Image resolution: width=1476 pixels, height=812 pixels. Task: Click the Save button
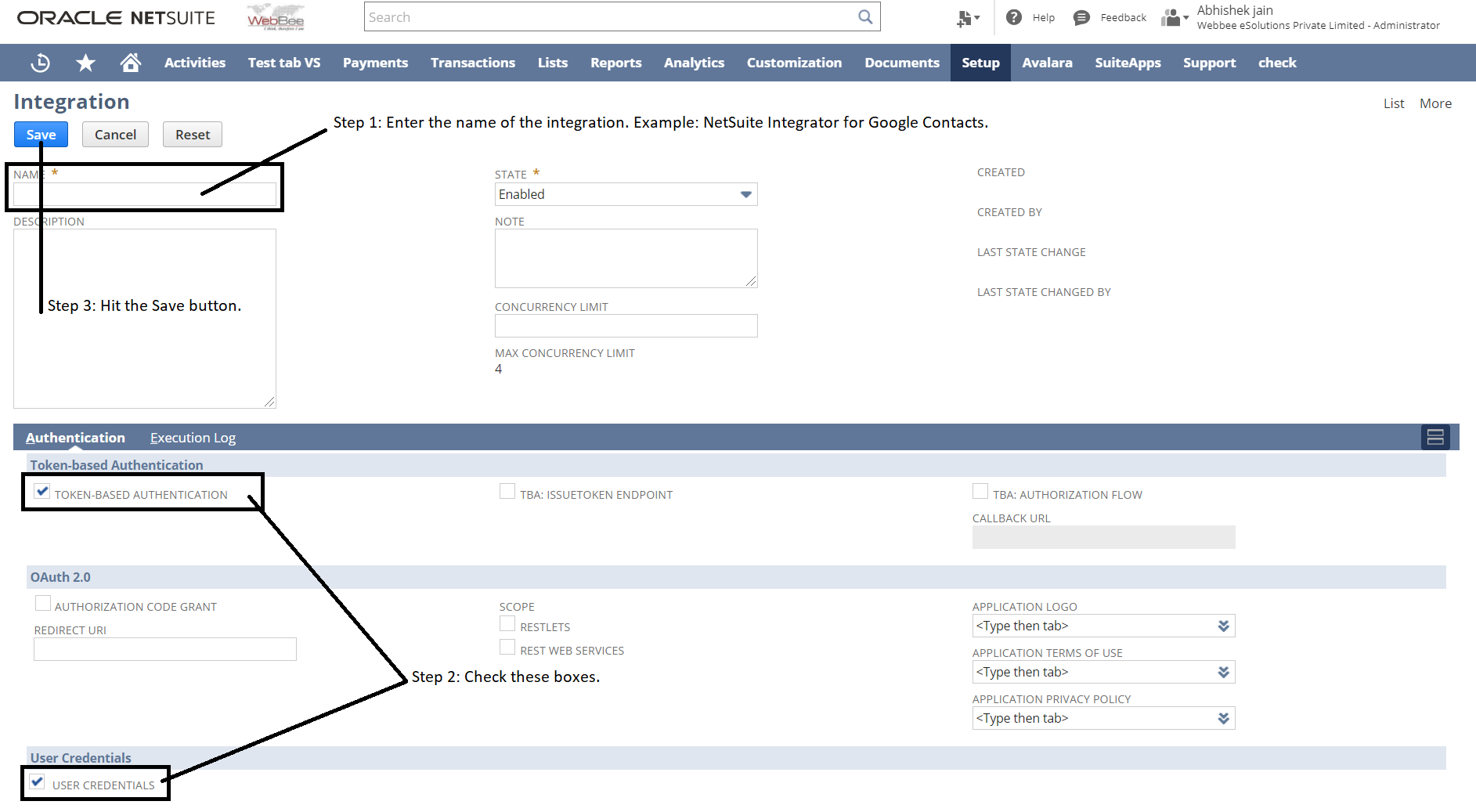tap(41, 135)
